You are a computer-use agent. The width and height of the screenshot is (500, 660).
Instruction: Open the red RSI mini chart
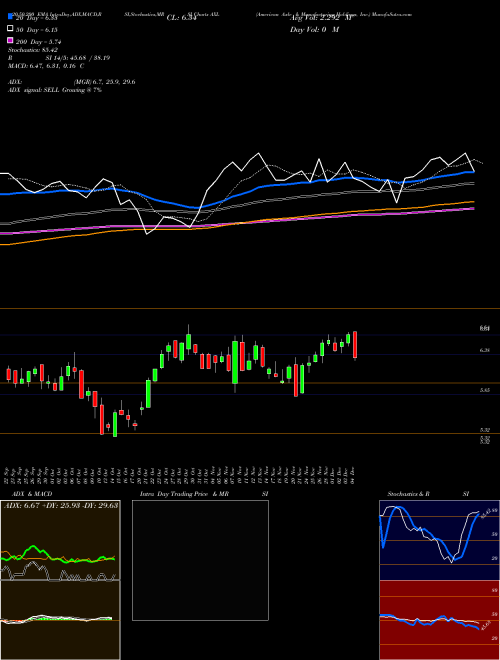(x=439, y=620)
